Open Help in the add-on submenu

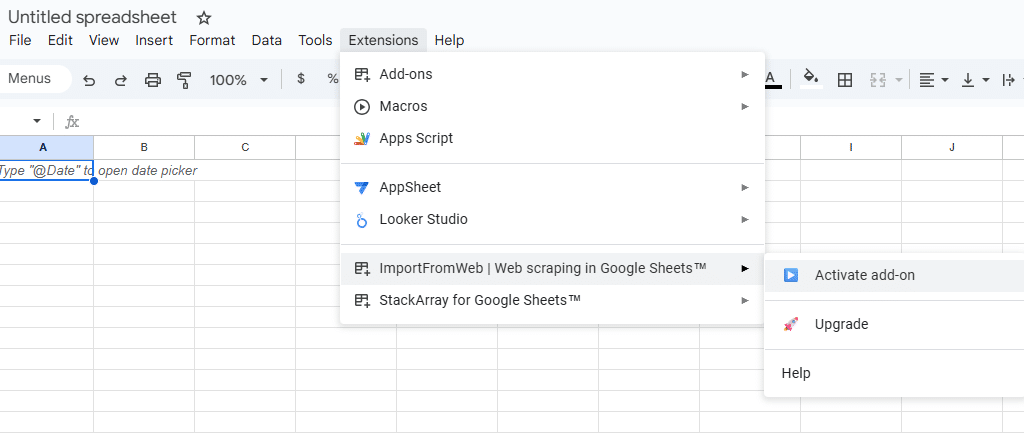(x=796, y=373)
